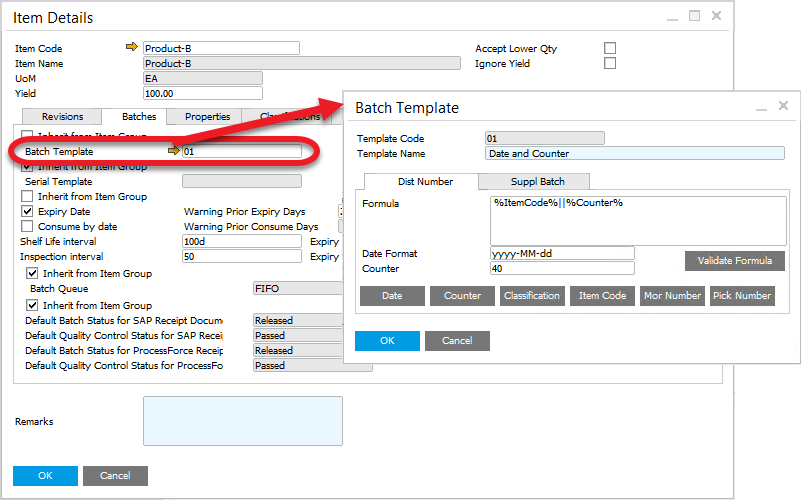Select the Dist Number tab
The width and height of the screenshot is (801, 500).
coord(422,181)
